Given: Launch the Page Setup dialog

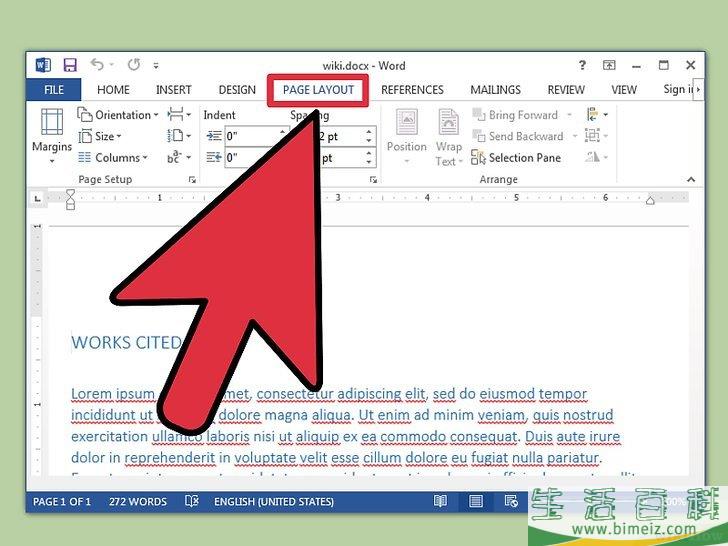Looking at the screenshot, I should (x=192, y=180).
